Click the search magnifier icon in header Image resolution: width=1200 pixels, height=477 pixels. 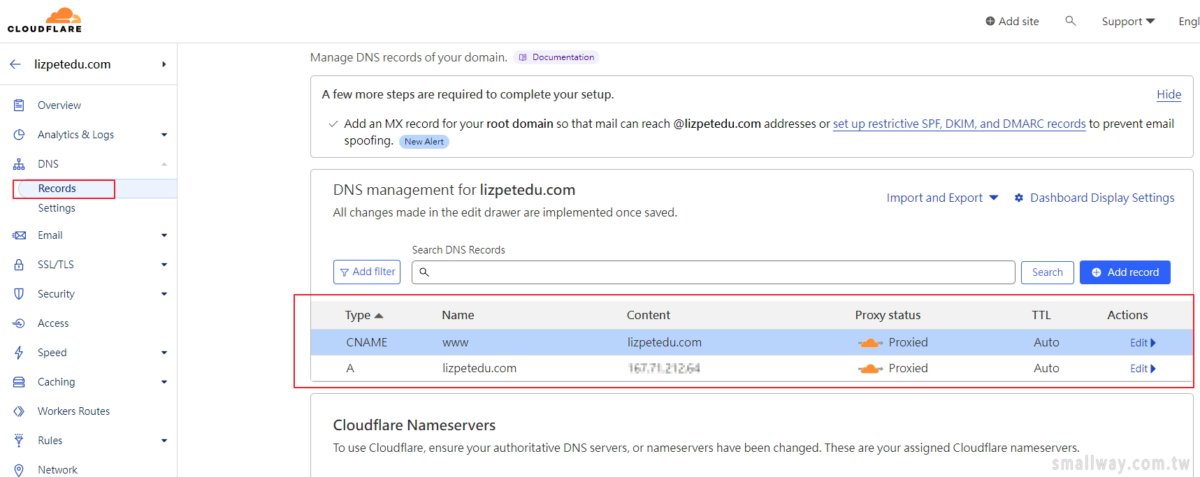tap(1071, 21)
